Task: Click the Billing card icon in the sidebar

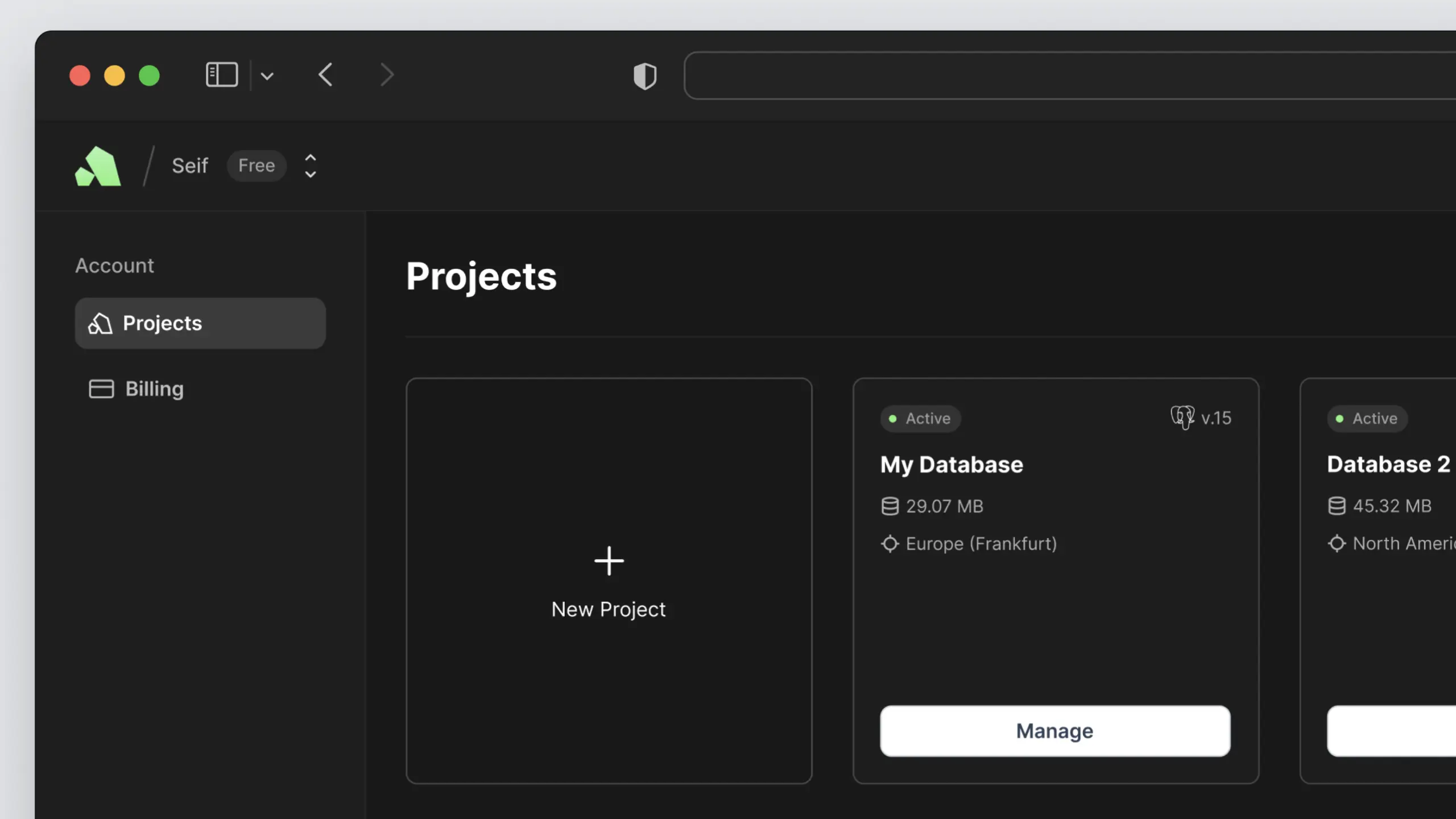Action: 101,389
